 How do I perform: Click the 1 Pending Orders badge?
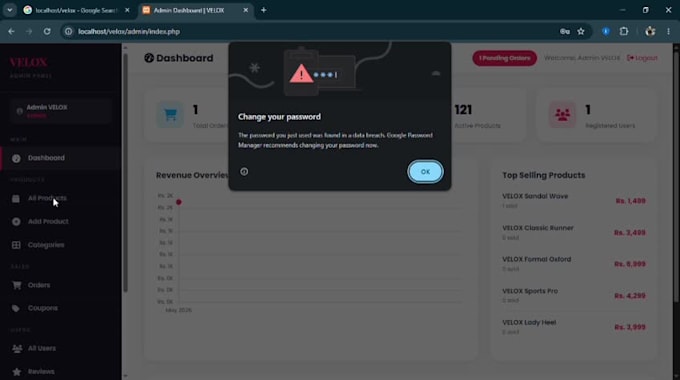click(504, 58)
